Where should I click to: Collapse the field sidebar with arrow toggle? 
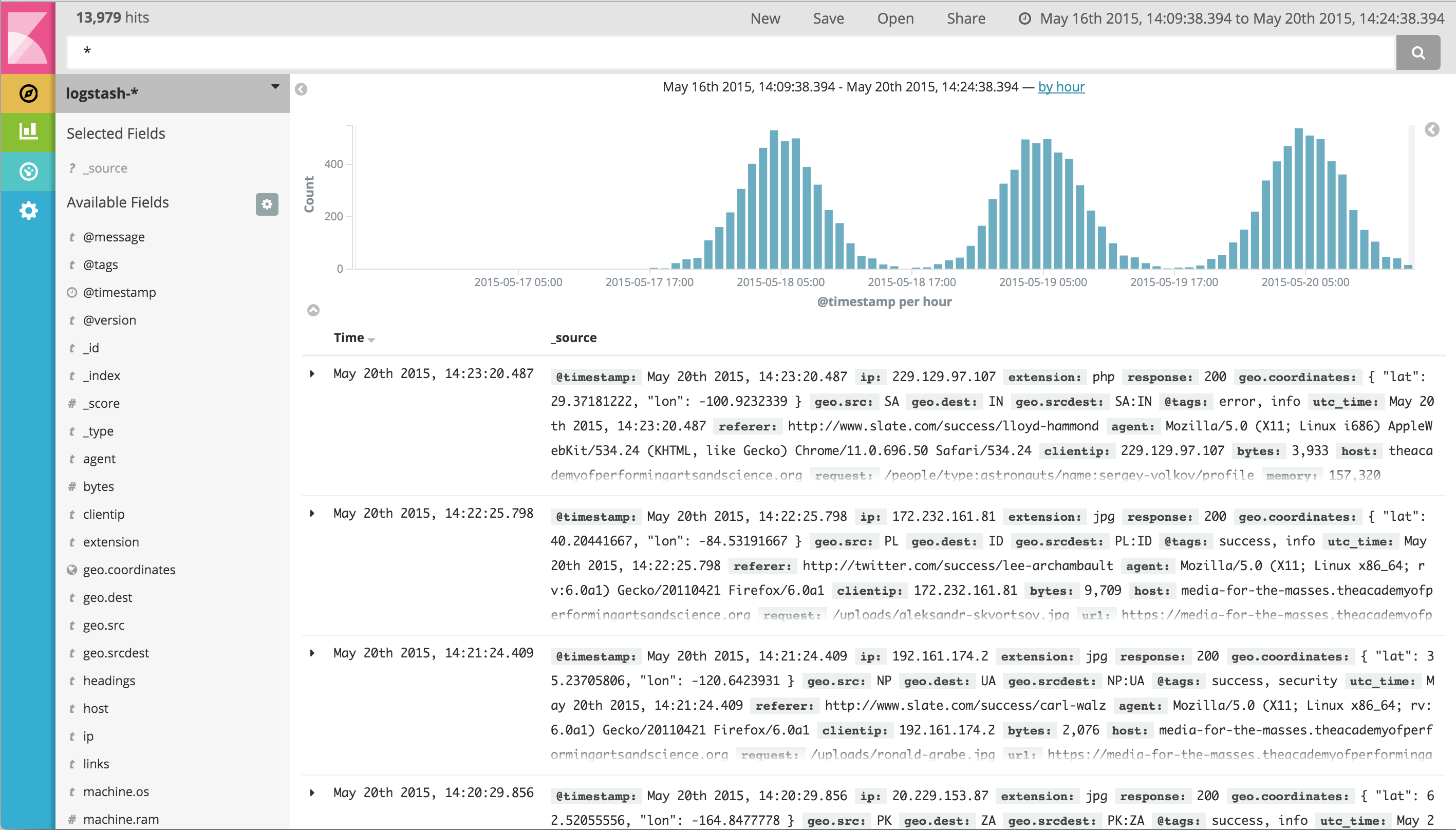(x=301, y=89)
